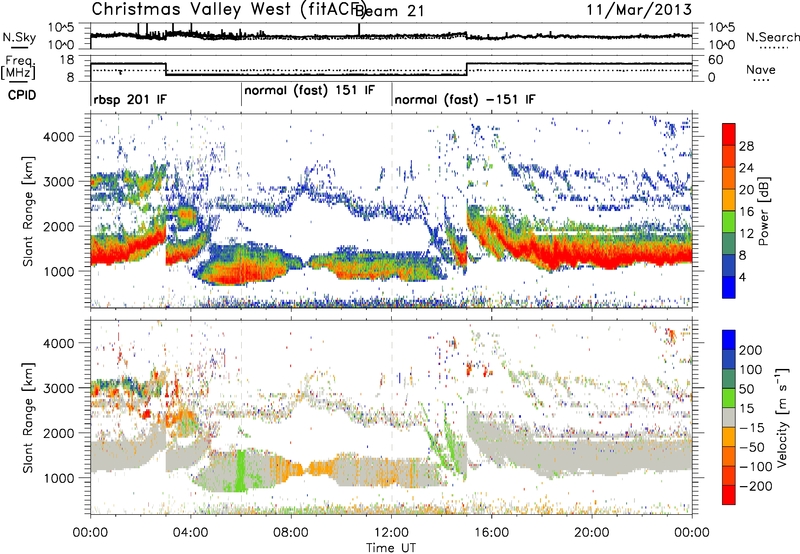Click the "Freq. [MHz]" axis label

[19, 67]
